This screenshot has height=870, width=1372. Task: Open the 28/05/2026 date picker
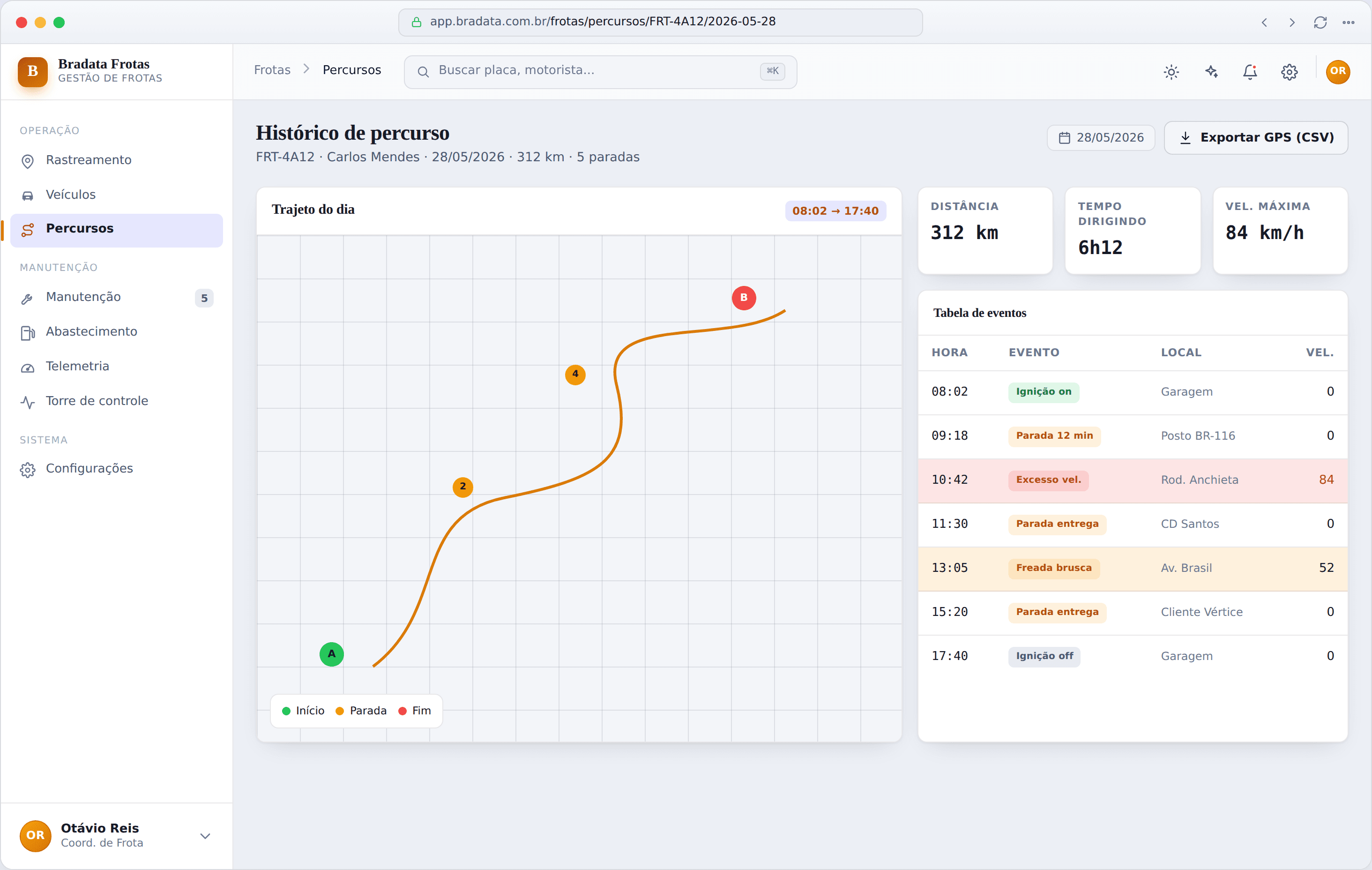tap(1100, 138)
